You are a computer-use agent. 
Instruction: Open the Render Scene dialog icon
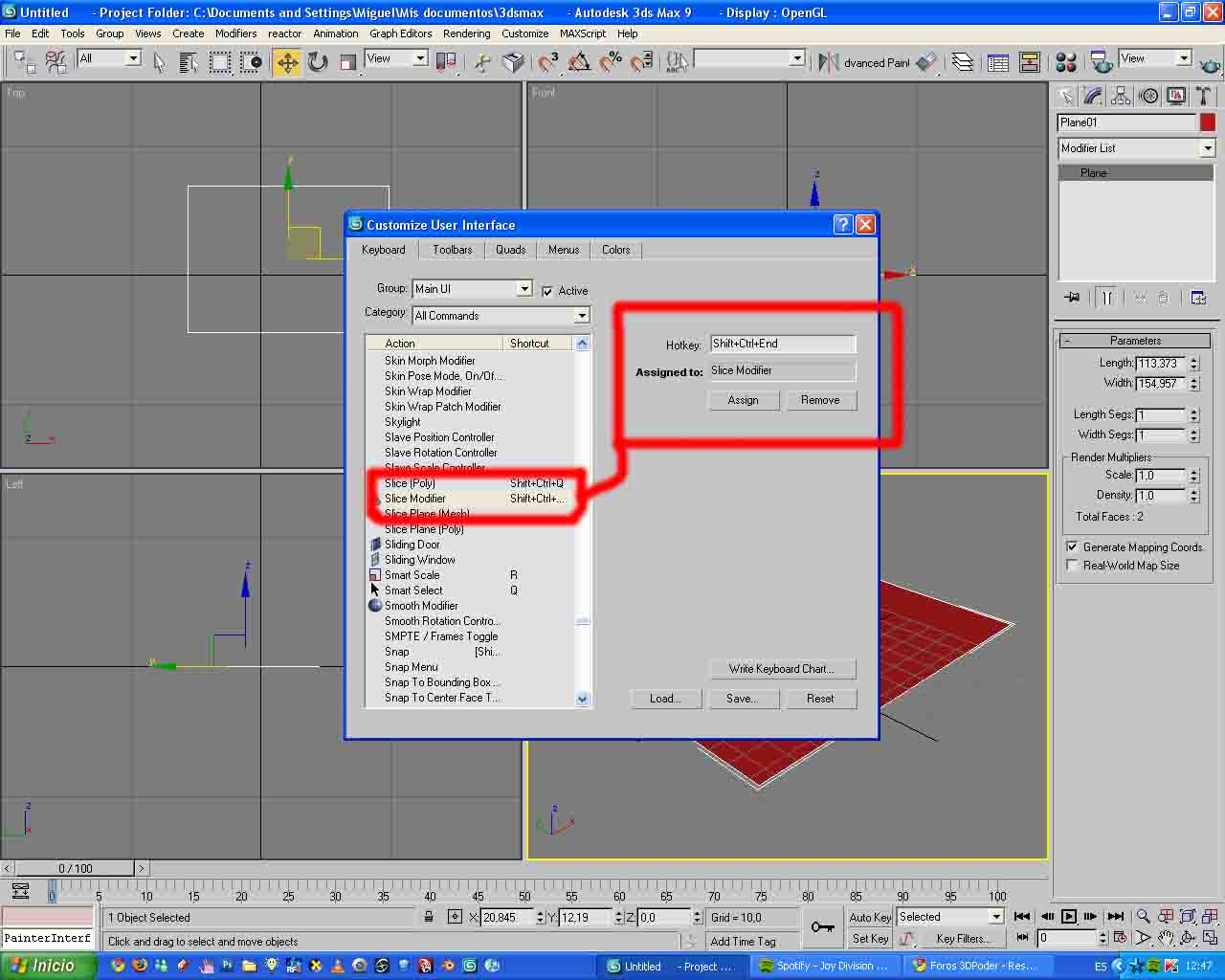(x=1102, y=62)
